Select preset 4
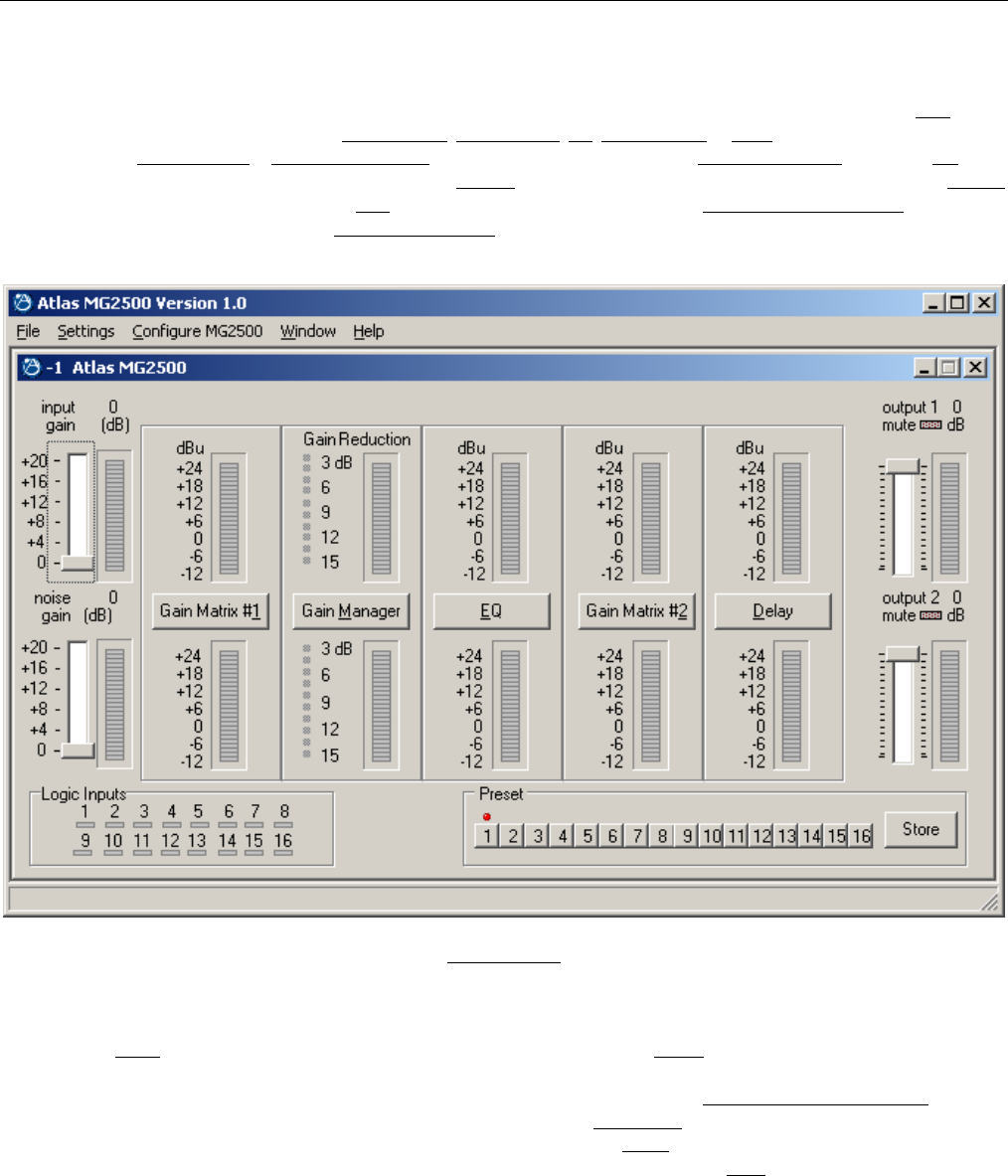Viewport: 1008px width, 1176px height. coord(562,835)
